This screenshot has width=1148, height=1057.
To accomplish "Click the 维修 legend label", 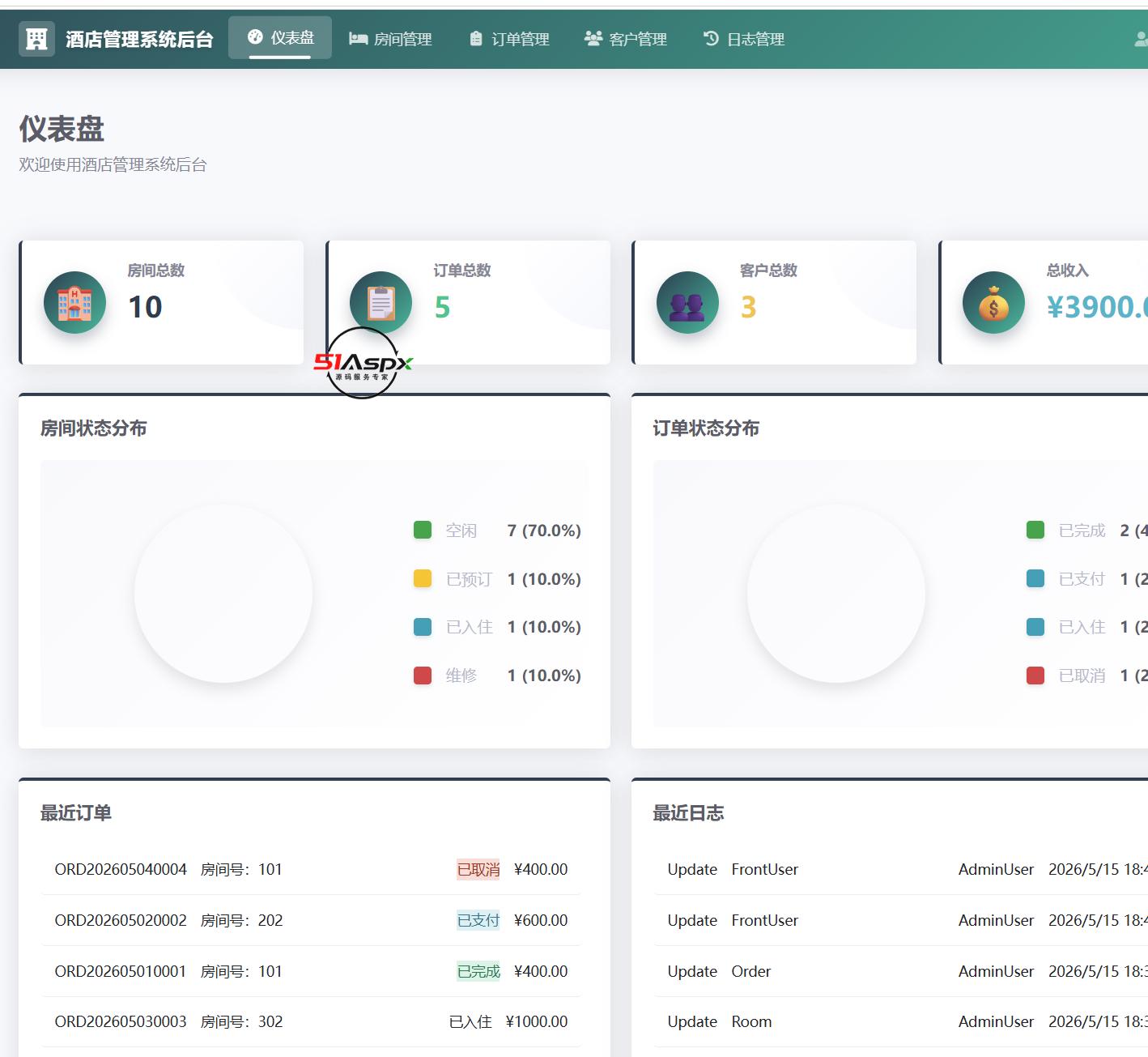I will (x=461, y=676).
